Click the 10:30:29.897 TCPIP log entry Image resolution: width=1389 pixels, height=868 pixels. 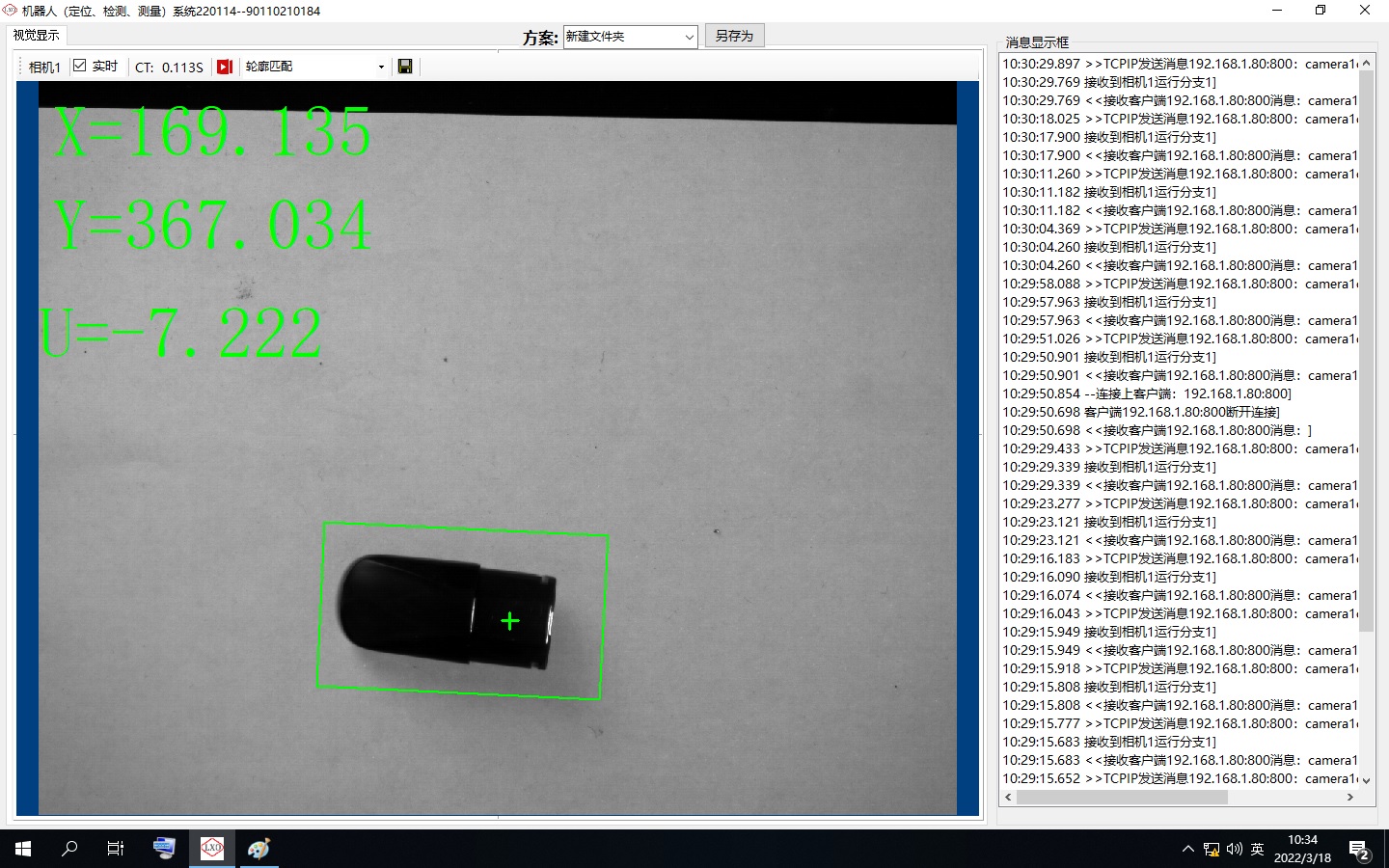1180,64
